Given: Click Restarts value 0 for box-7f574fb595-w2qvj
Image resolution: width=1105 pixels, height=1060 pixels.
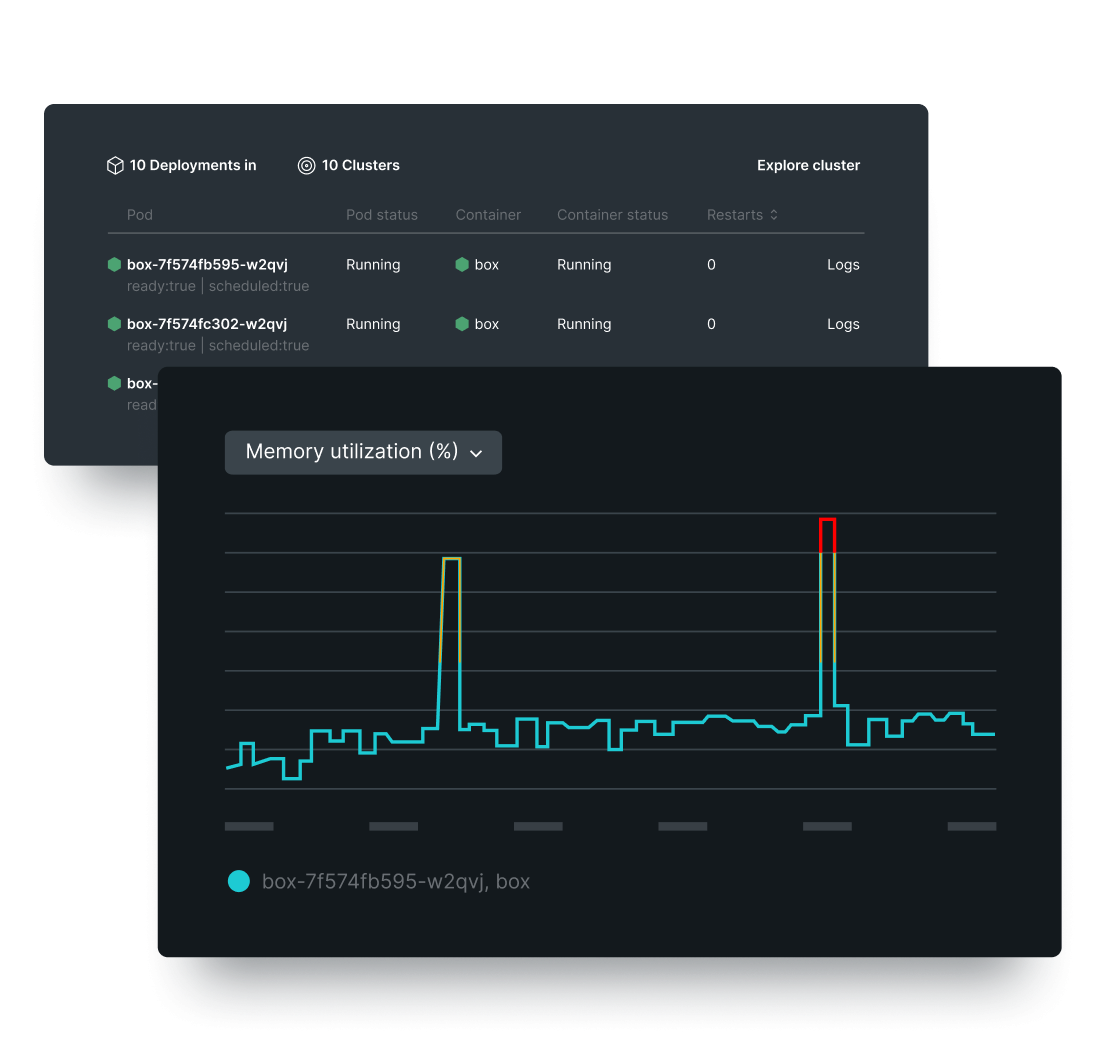Looking at the screenshot, I should pyautogui.click(x=711, y=265).
